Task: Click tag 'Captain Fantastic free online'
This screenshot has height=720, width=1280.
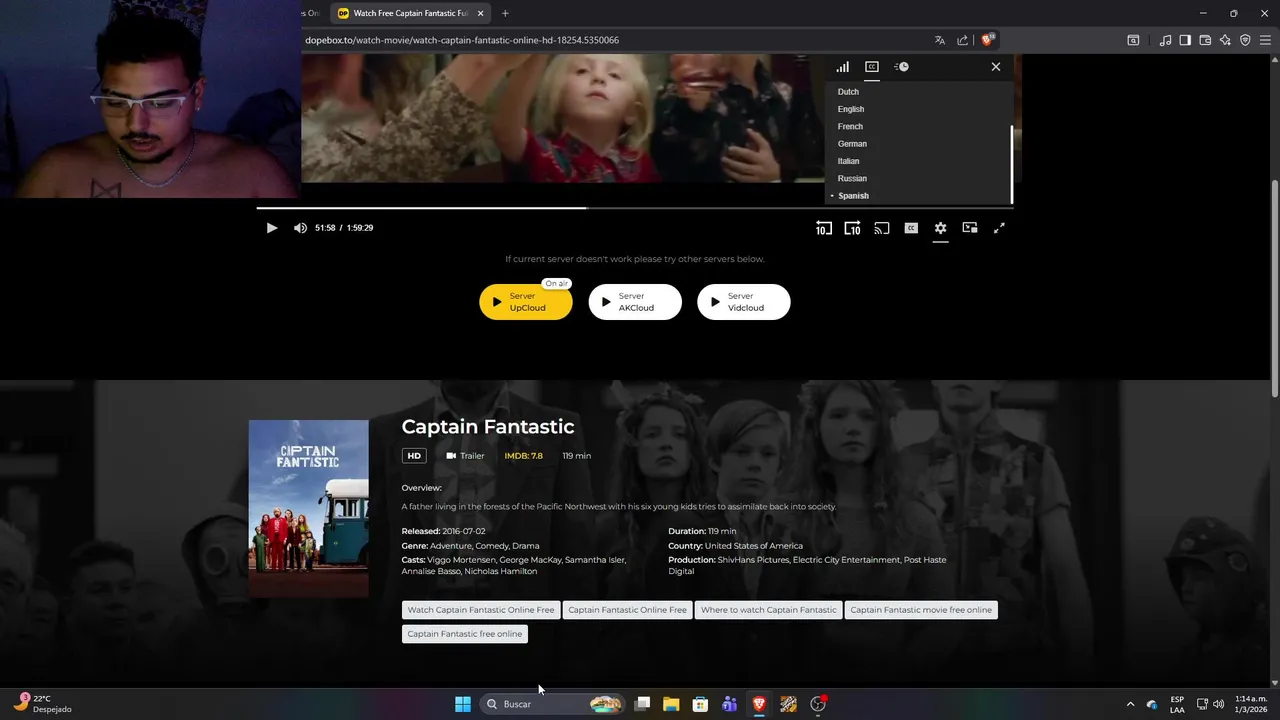Action: (x=465, y=634)
